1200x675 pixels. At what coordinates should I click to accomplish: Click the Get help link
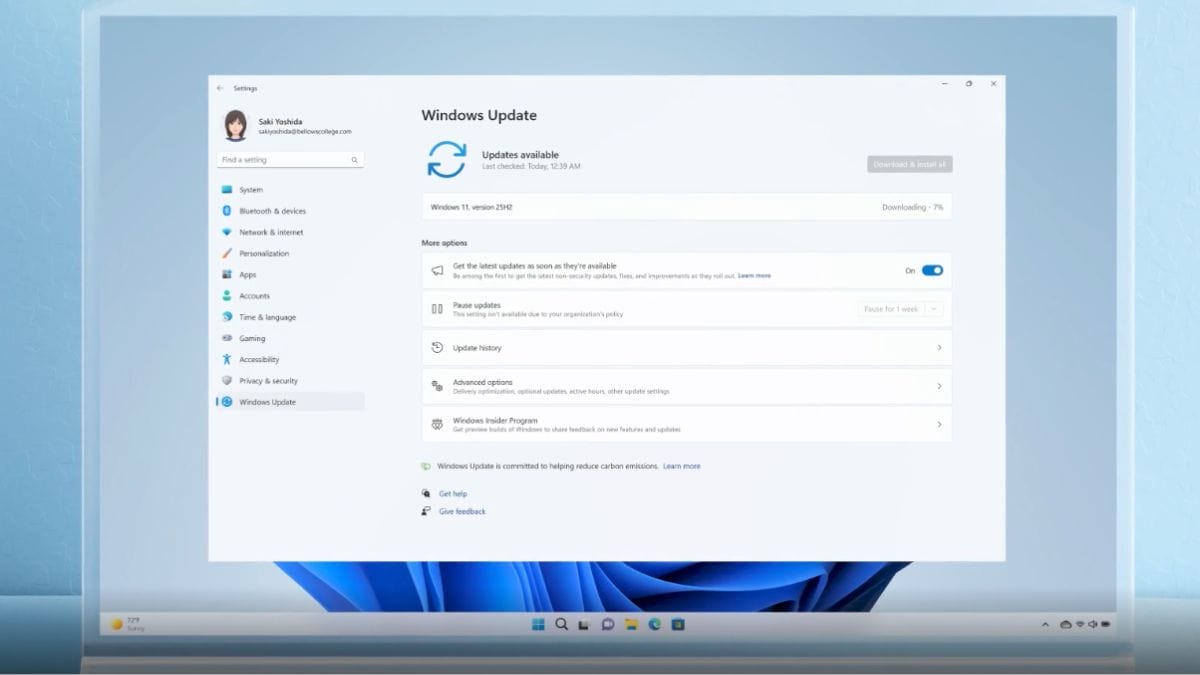click(453, 494)
